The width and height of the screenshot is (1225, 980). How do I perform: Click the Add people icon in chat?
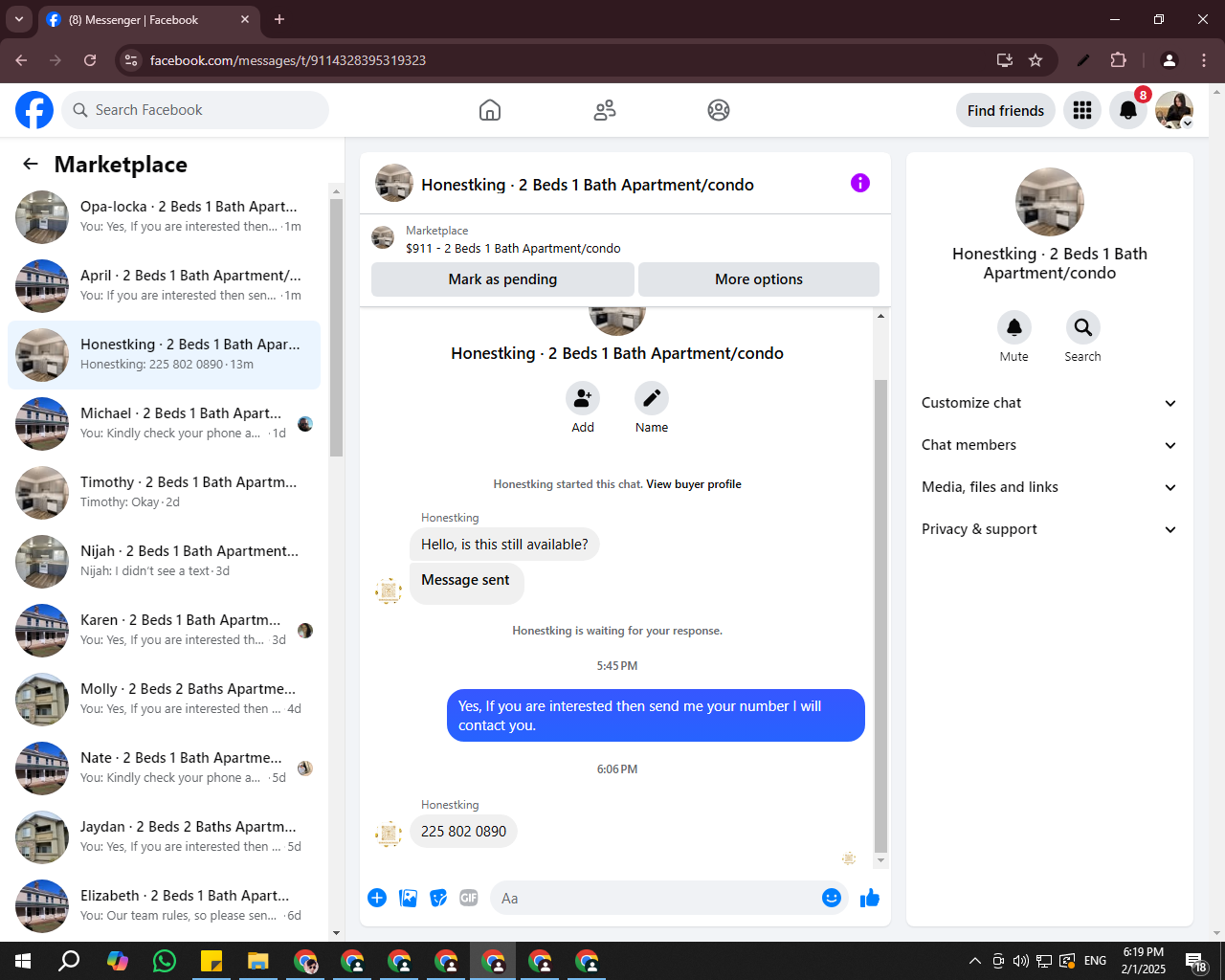tap(583, 398)
